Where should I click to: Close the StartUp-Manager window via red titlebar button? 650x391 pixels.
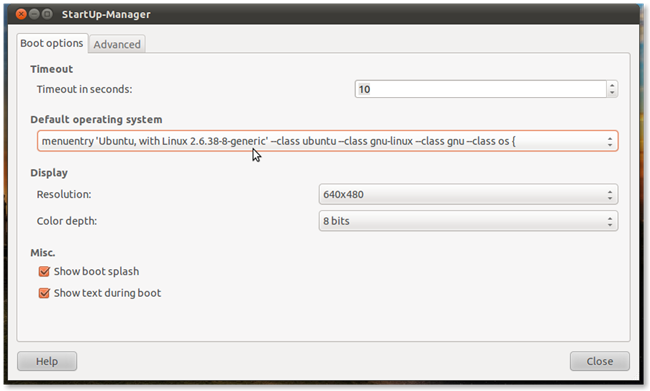click(21, 14)
